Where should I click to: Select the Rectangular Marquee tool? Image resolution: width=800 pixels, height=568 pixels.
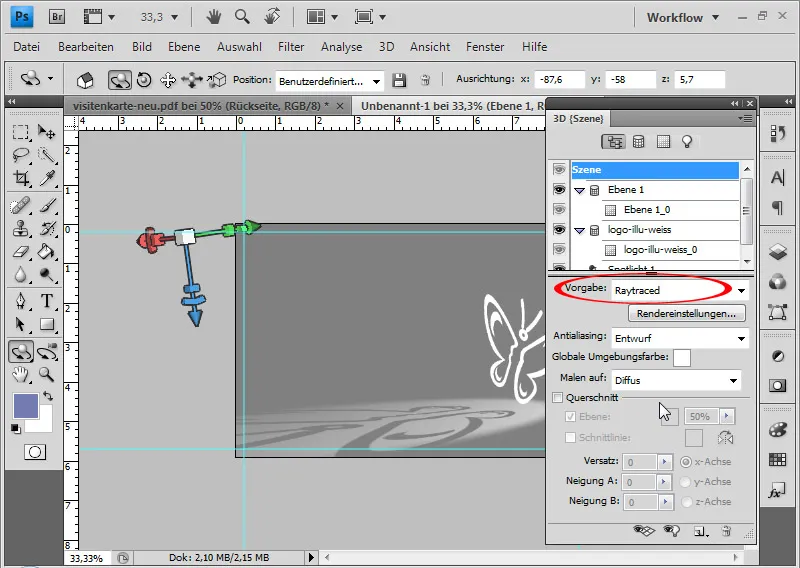tap(21, 132)
